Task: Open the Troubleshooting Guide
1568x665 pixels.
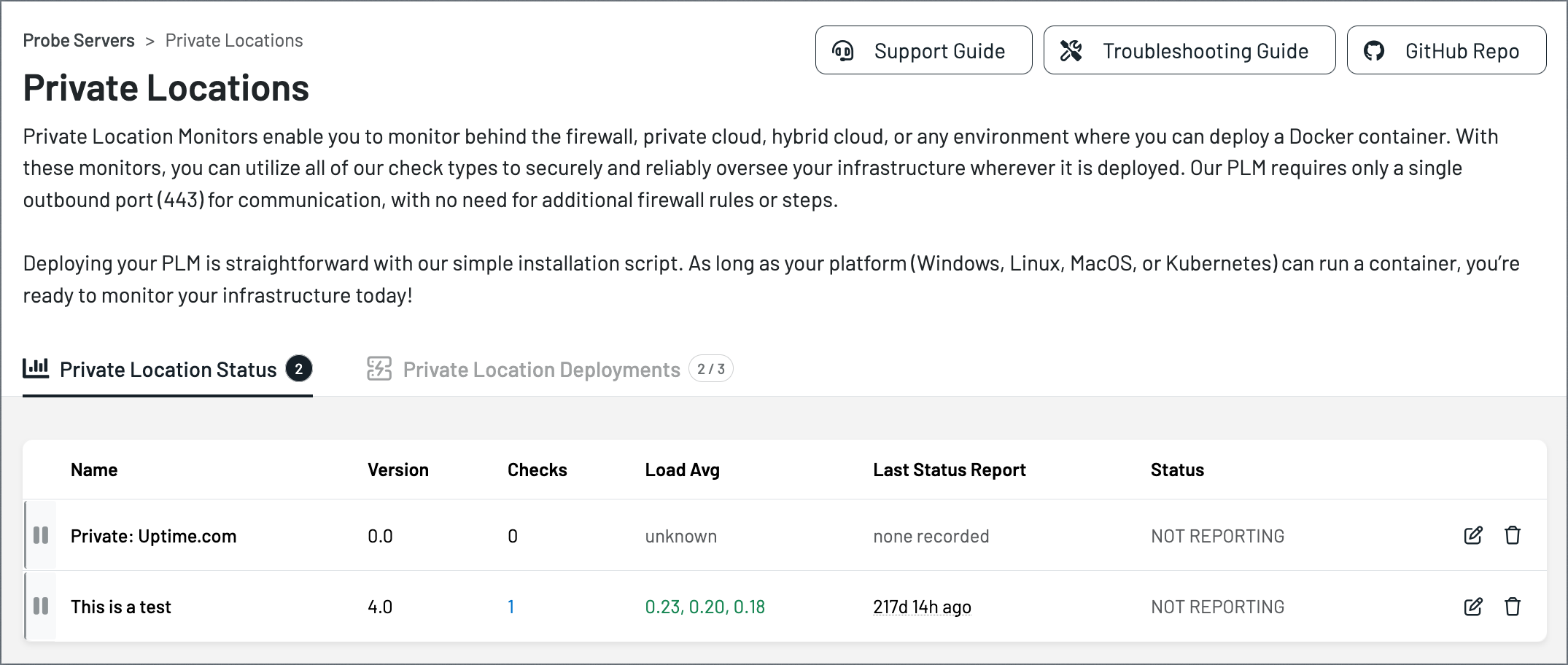Action: pos(1189,50)
